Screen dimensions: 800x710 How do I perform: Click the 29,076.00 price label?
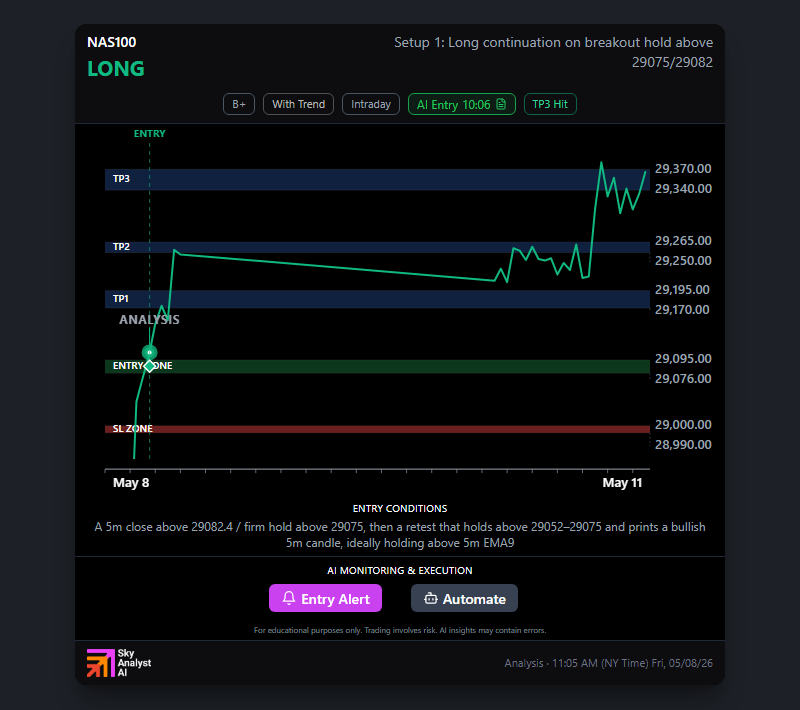[683, 378]
